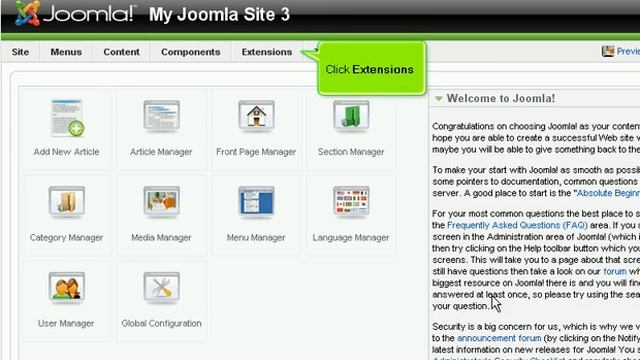Click the Add New Article icon
The width and height of the screenshot is (640, 360).
tap(67, 118)
